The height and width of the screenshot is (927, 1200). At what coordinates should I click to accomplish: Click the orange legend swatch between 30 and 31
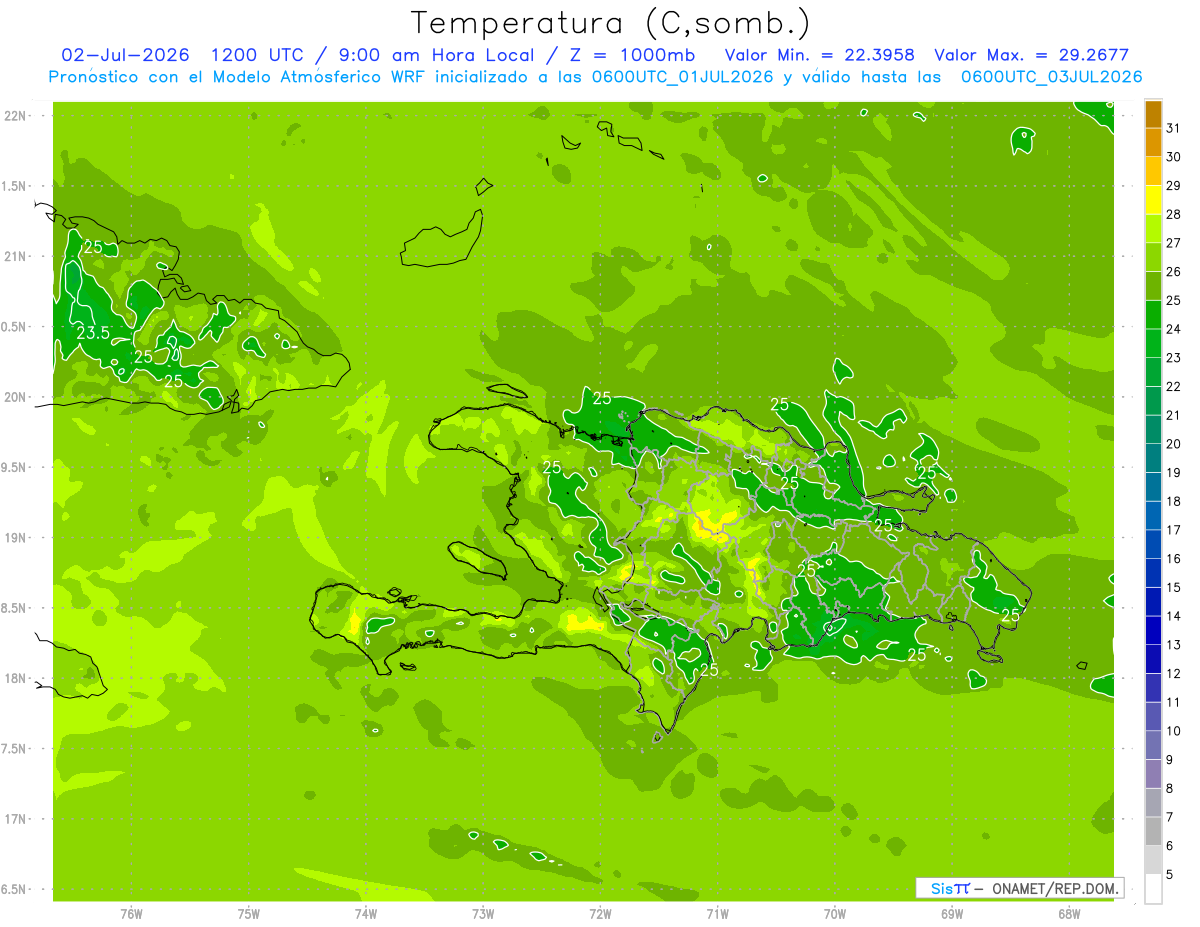1153,143
